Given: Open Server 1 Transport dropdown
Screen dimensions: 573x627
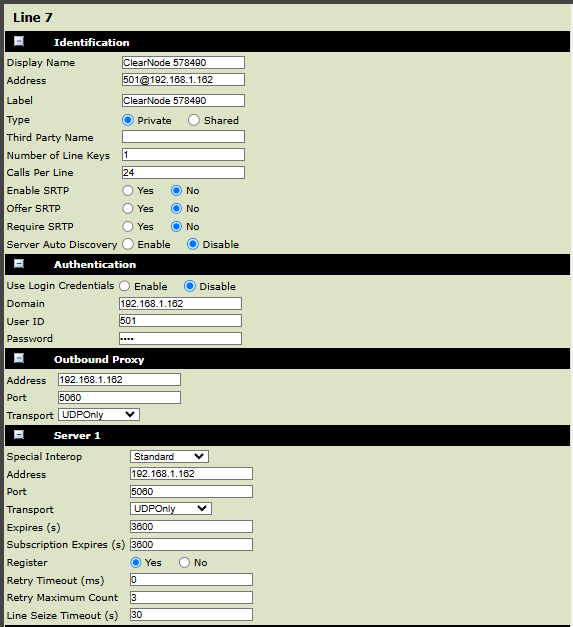Looking at the screenshot, I should click(171, 508).
